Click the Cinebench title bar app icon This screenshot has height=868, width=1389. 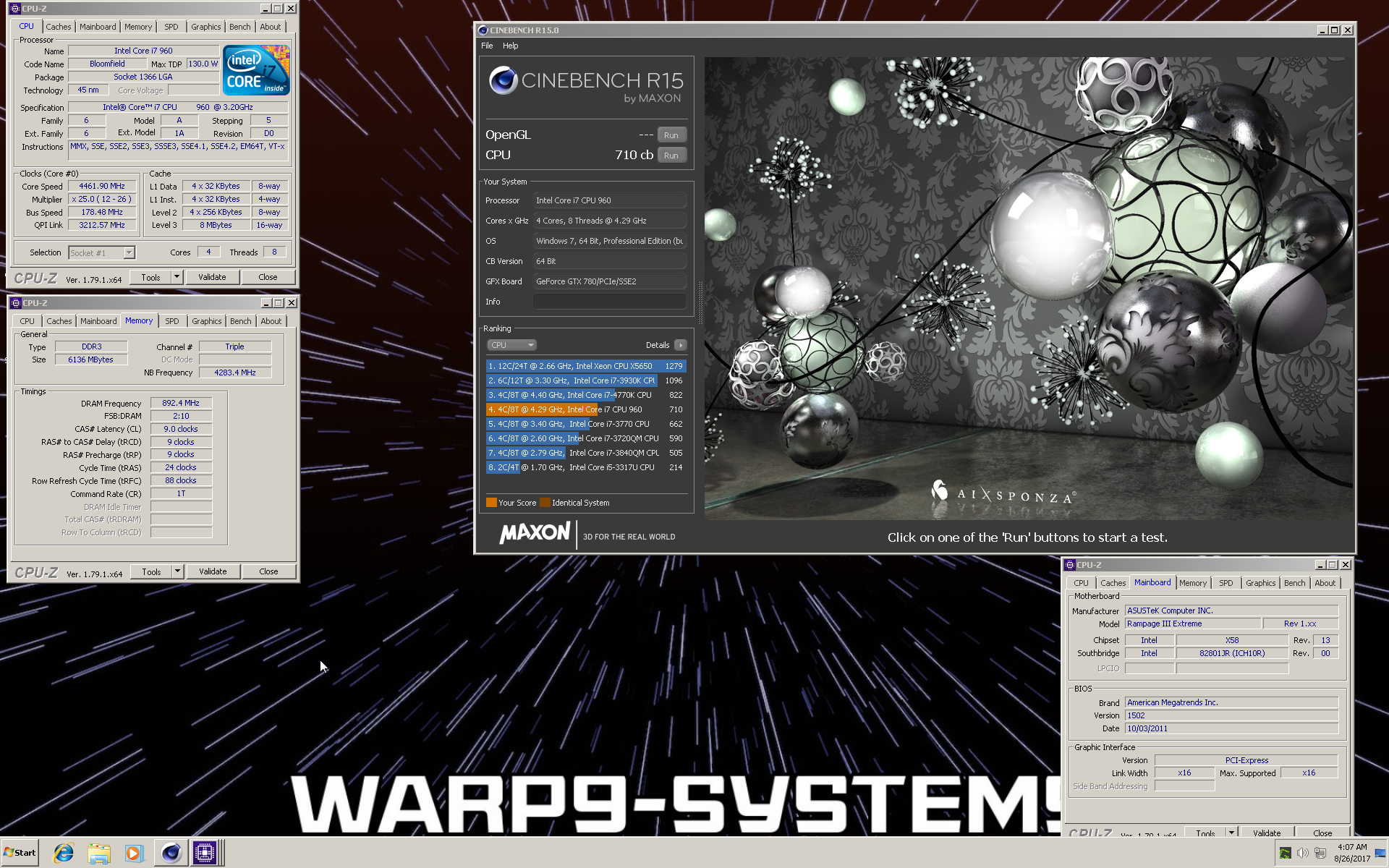483,30
